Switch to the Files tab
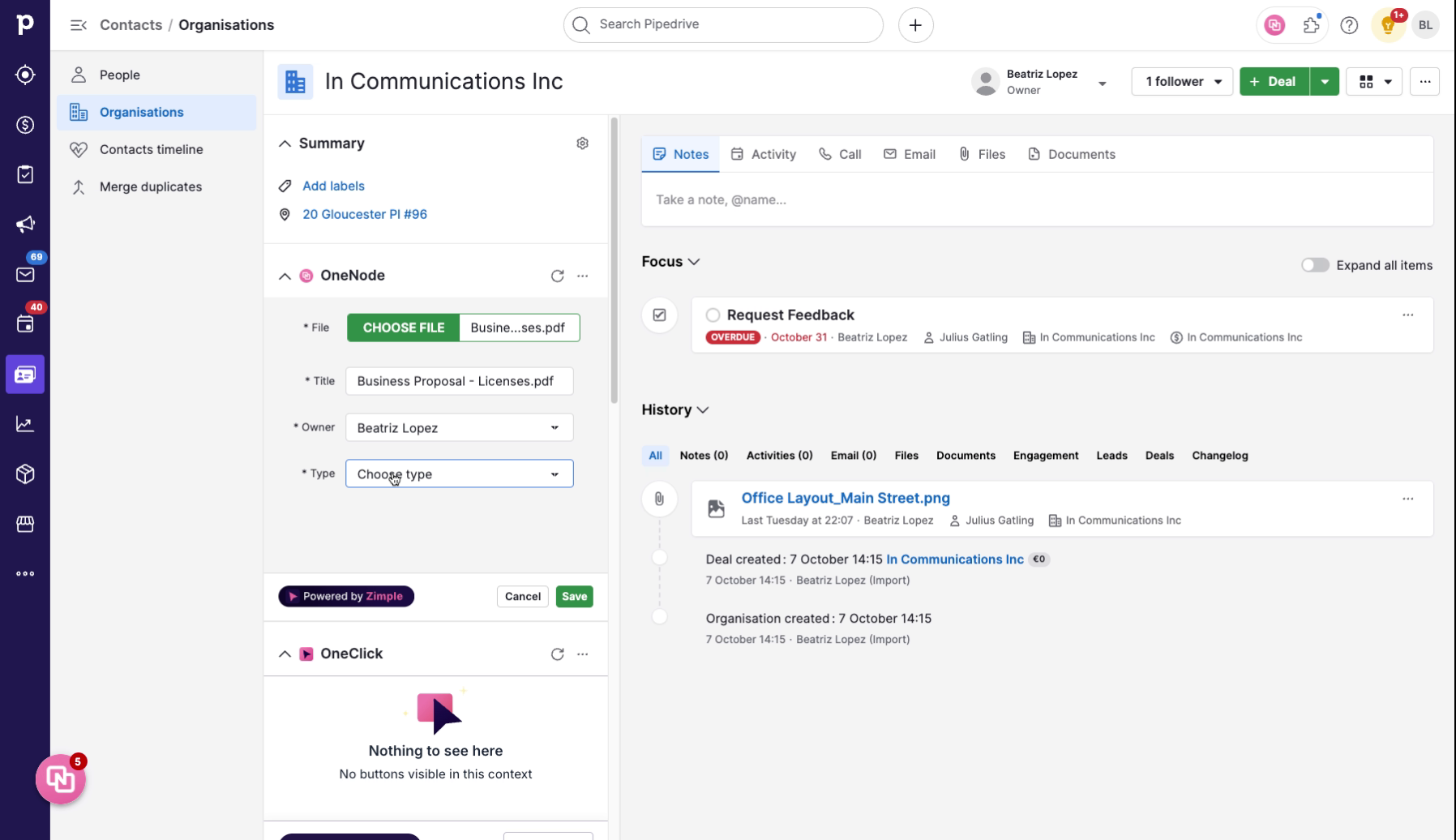Viewport: 1456px width, 840px height. [x=982, y=154]
